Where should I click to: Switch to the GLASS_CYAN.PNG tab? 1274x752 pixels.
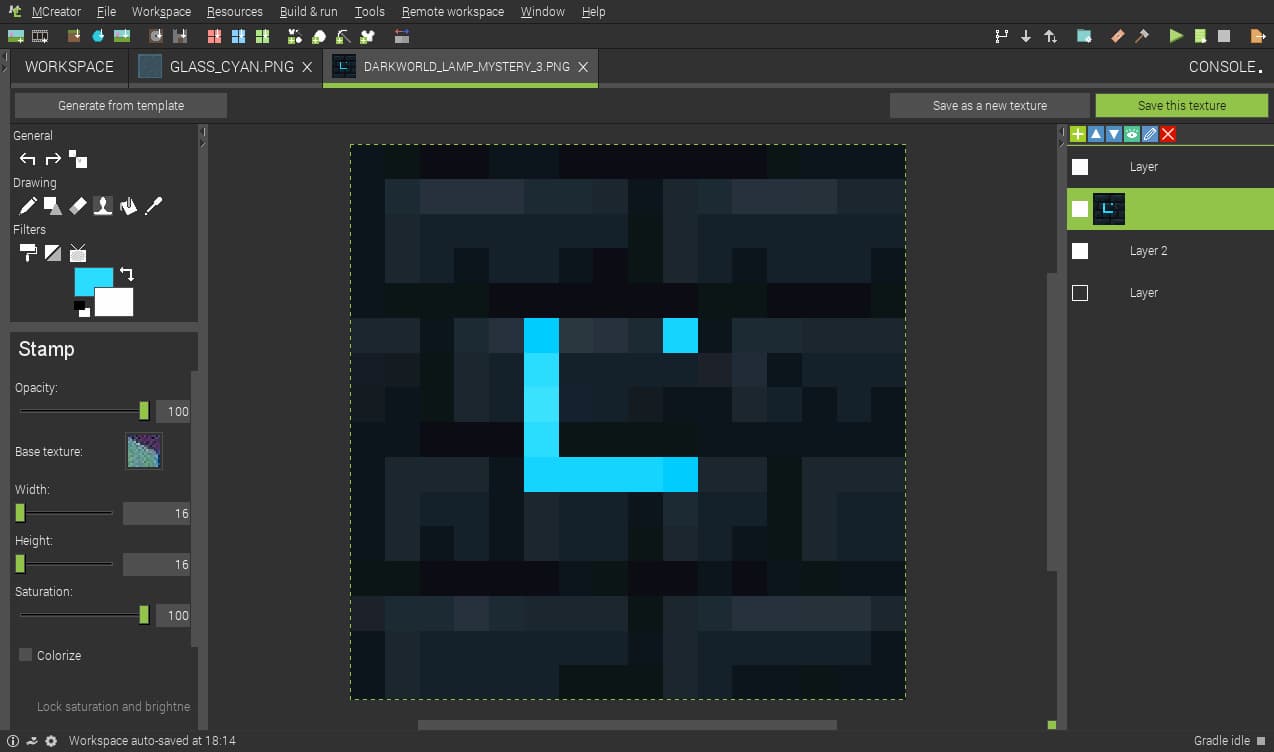216,67
